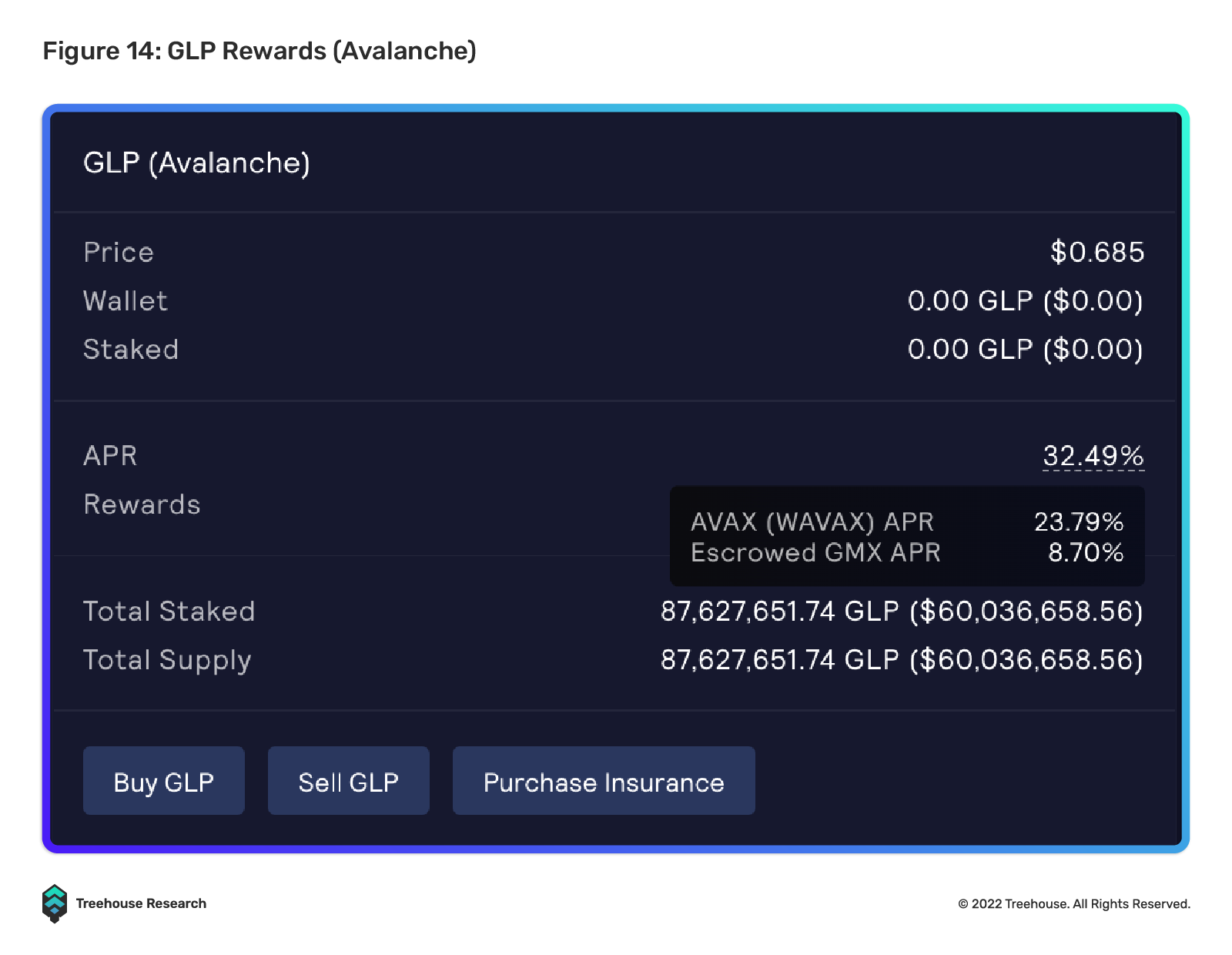This screenshot has width=1232, height=955.
Task: Click the Treehouse Research logo icon
Action: [x=55, y=903]
